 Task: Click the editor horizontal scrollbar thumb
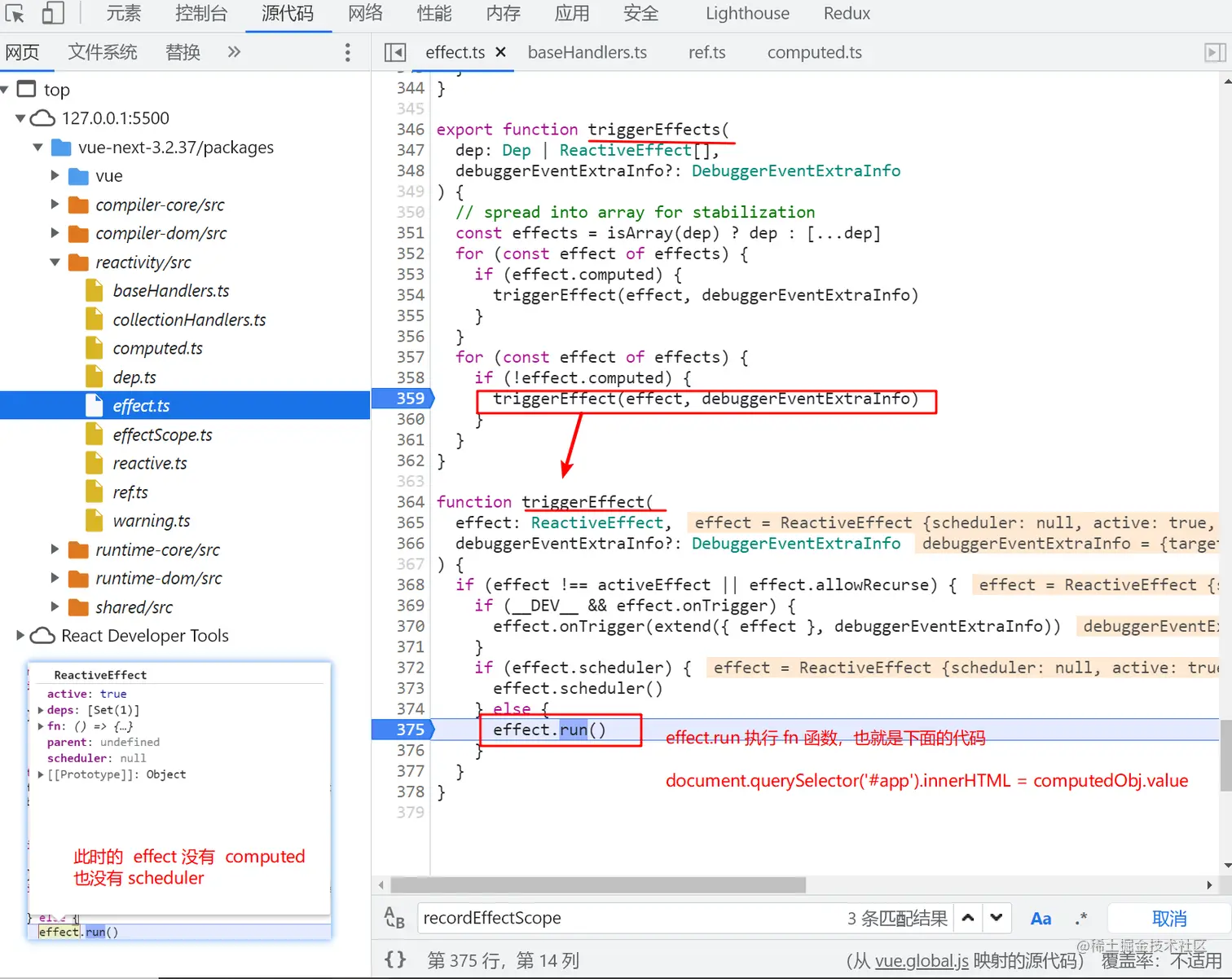tap(598, 884)
